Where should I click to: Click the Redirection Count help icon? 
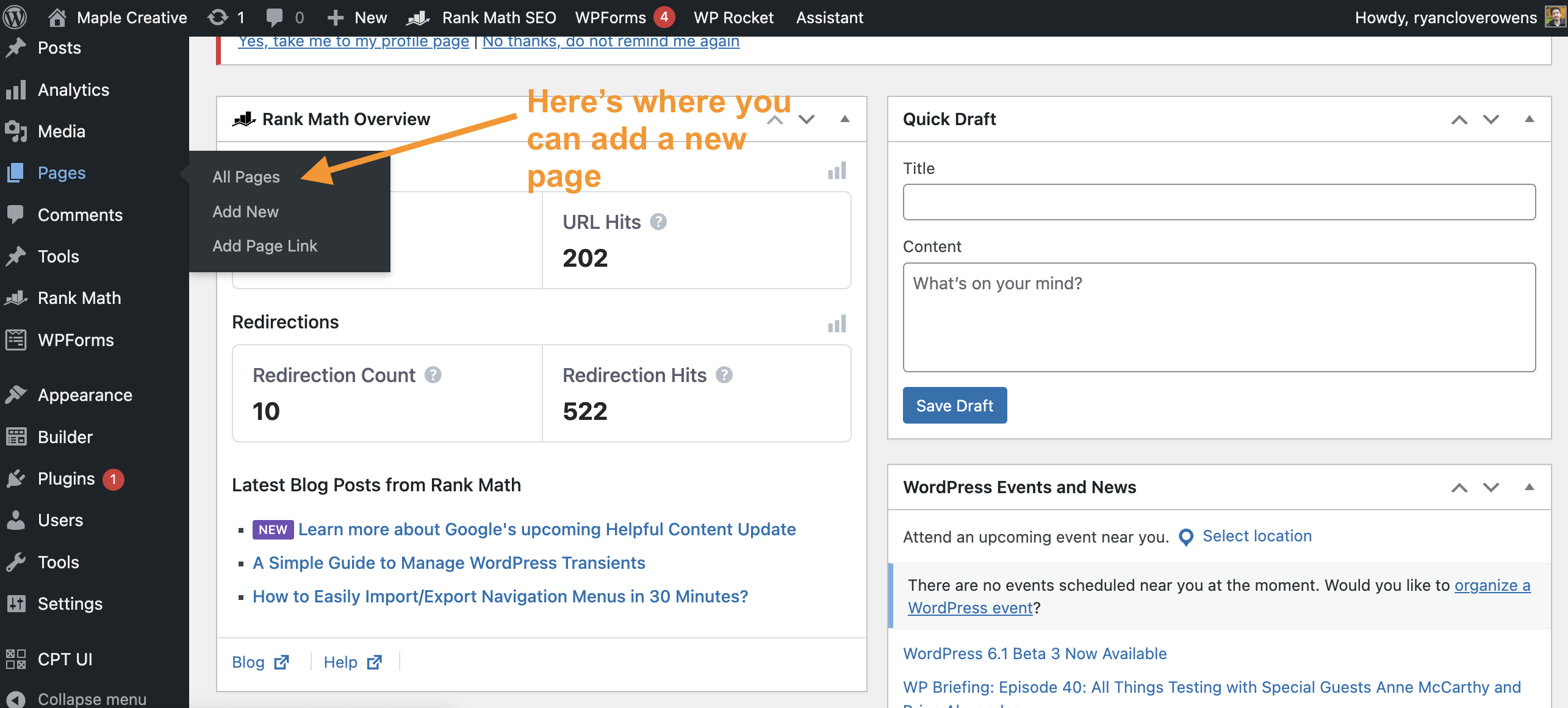433,375
